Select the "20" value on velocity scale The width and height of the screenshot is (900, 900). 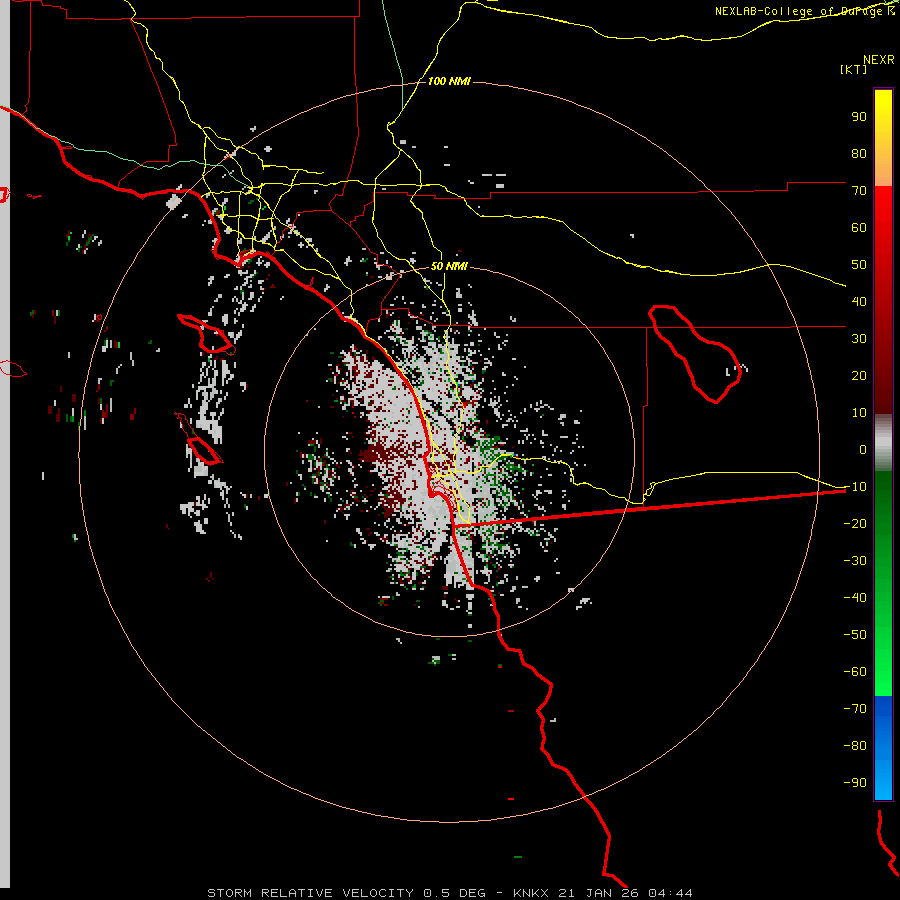[859, 375]
